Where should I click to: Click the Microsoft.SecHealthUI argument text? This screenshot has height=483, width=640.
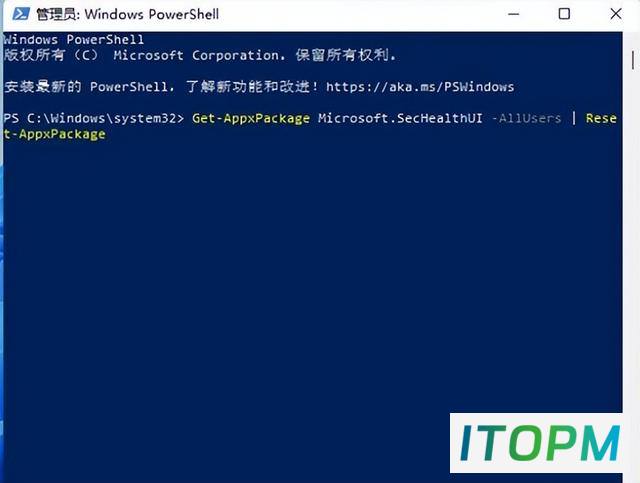(400, 118)
